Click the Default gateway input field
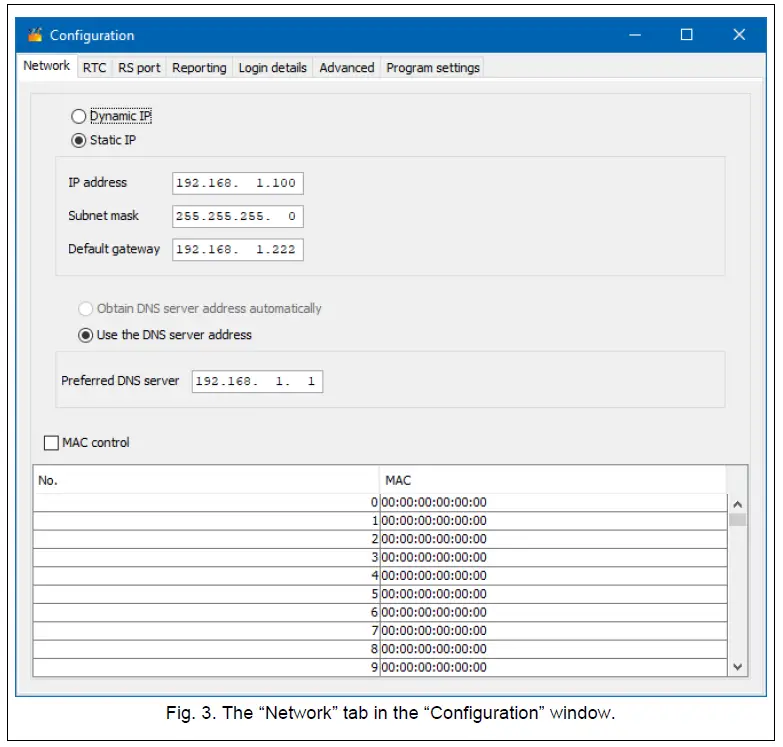 238,250
